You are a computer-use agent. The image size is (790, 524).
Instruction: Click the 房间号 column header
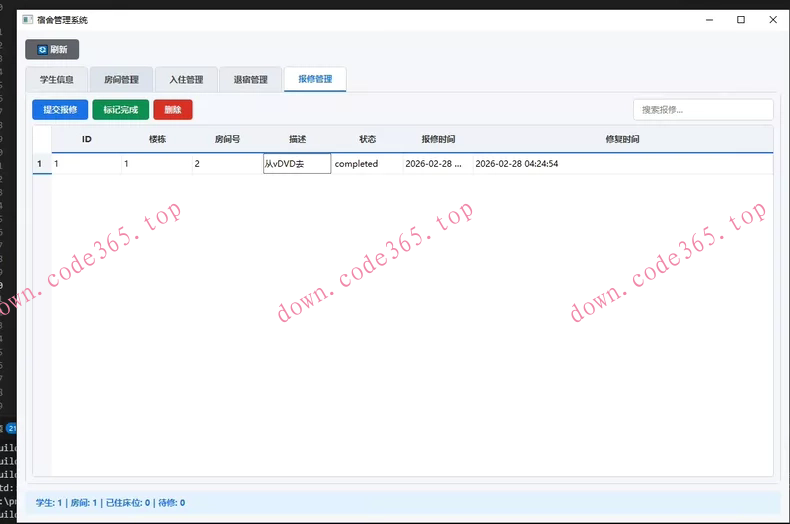click(227, 139)
